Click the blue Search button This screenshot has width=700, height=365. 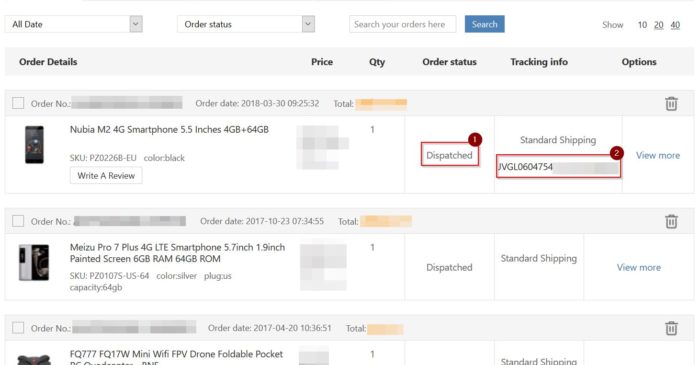(484, 24)
